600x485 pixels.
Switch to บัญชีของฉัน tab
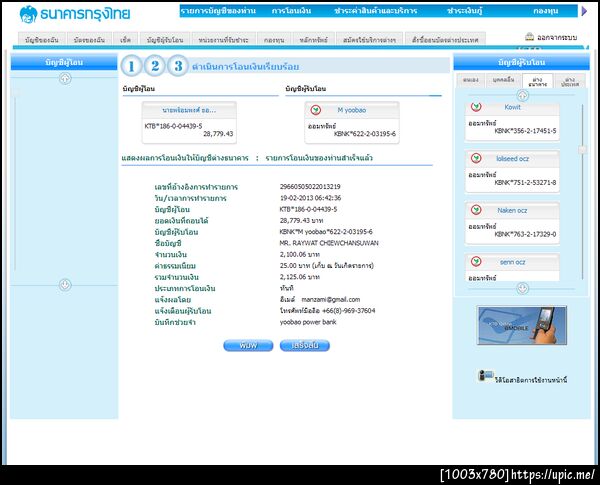point(42,39)
